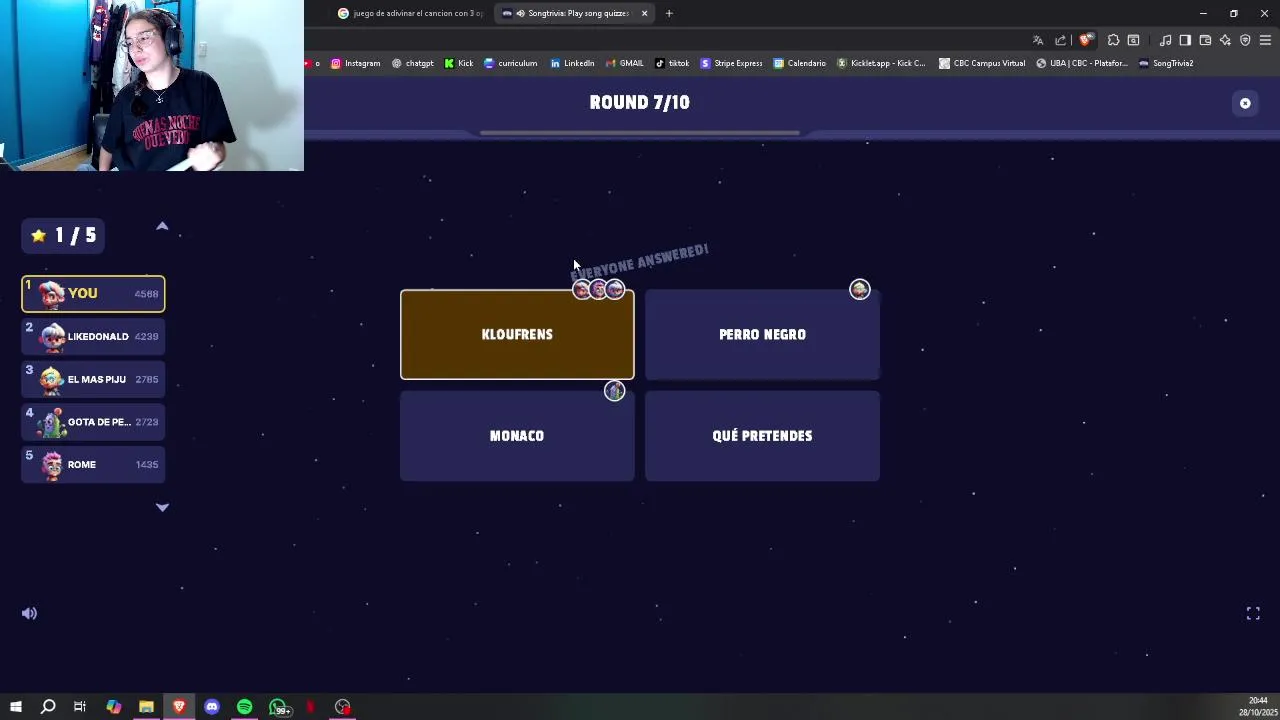Screen dimensions: 1280x720
Task: Open Stripe Express bookmark
Action: pos(731,63)
